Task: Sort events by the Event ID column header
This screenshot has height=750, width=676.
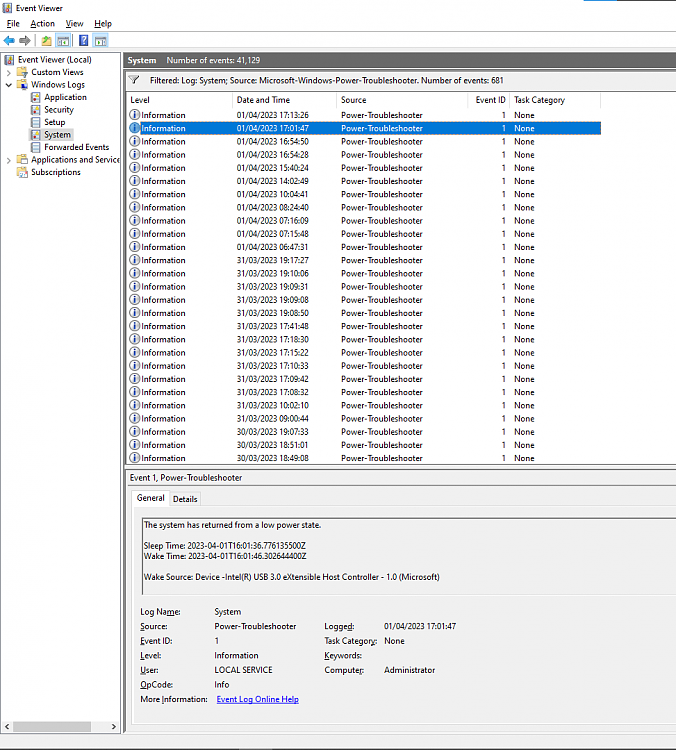Action: pos(490,100)
